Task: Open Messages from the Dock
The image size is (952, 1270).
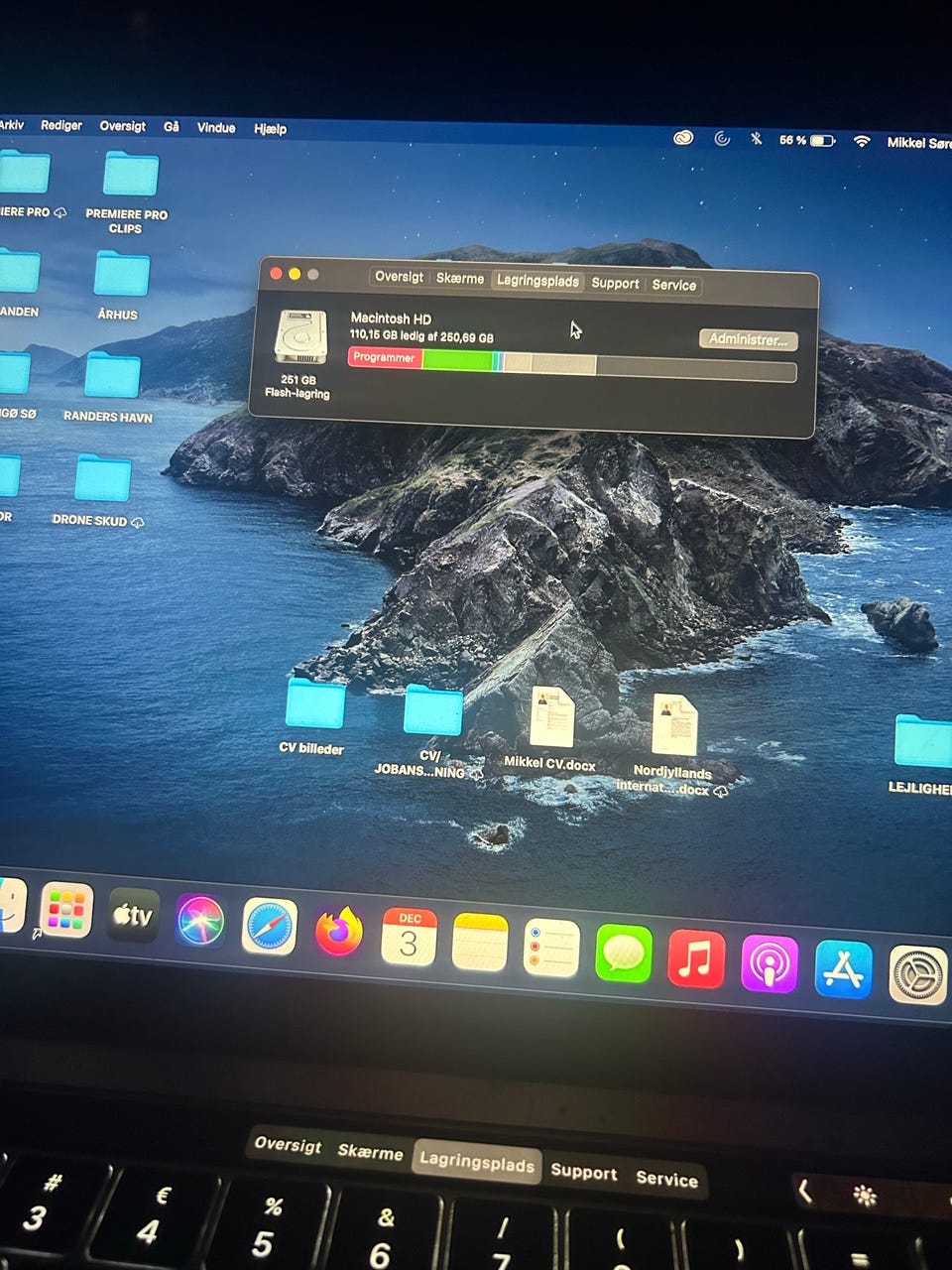Action: click(624, 953)
